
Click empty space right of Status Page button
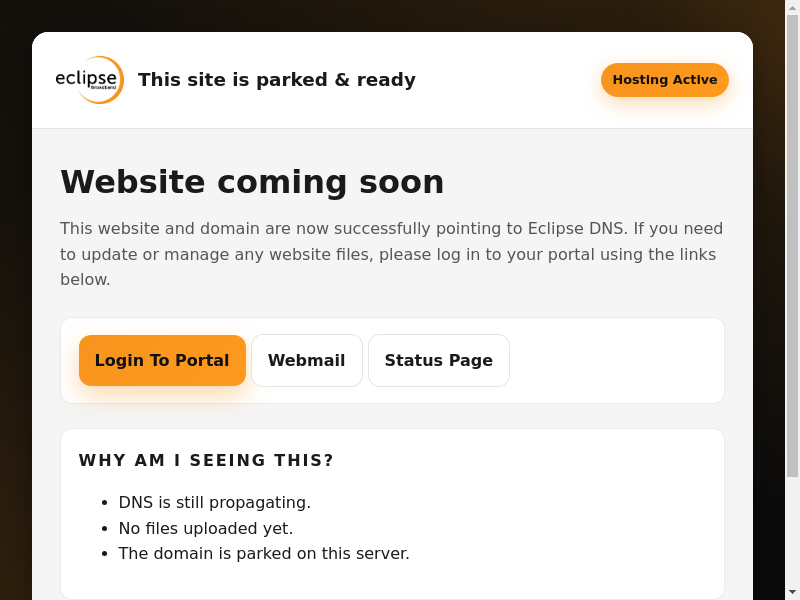point(615,361)
